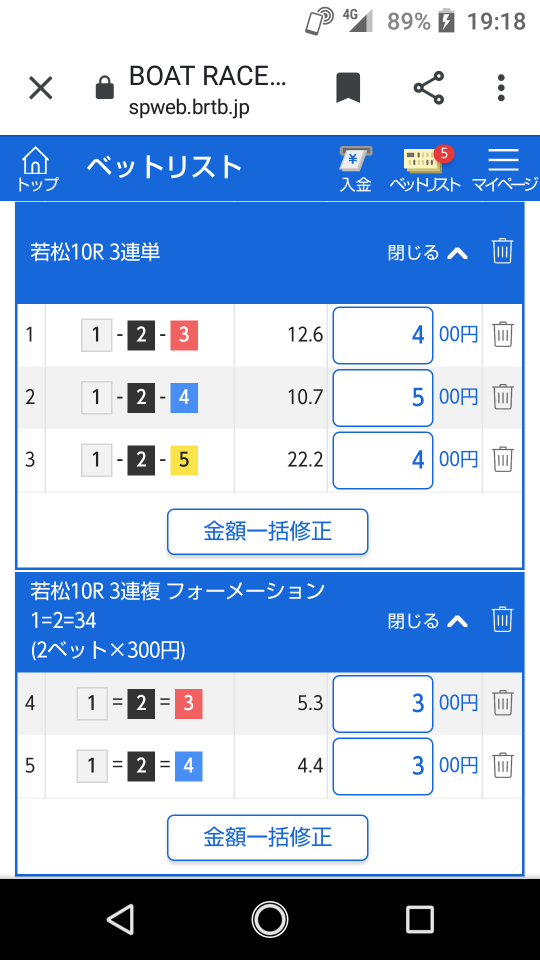Open the ベットリスト ticket icon
This screenshot has width=540, height=960.
pyautogui.click(x=425, y=170)
